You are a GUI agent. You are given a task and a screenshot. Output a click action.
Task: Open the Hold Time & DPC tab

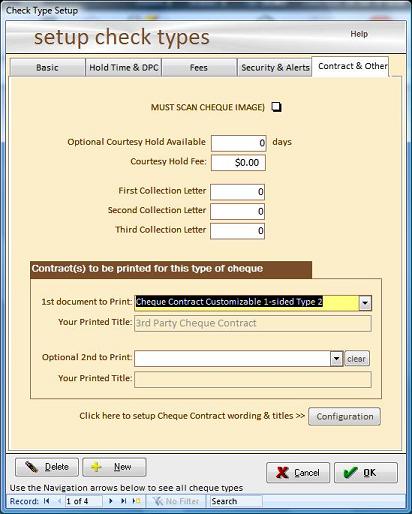[x=124, y=68]
